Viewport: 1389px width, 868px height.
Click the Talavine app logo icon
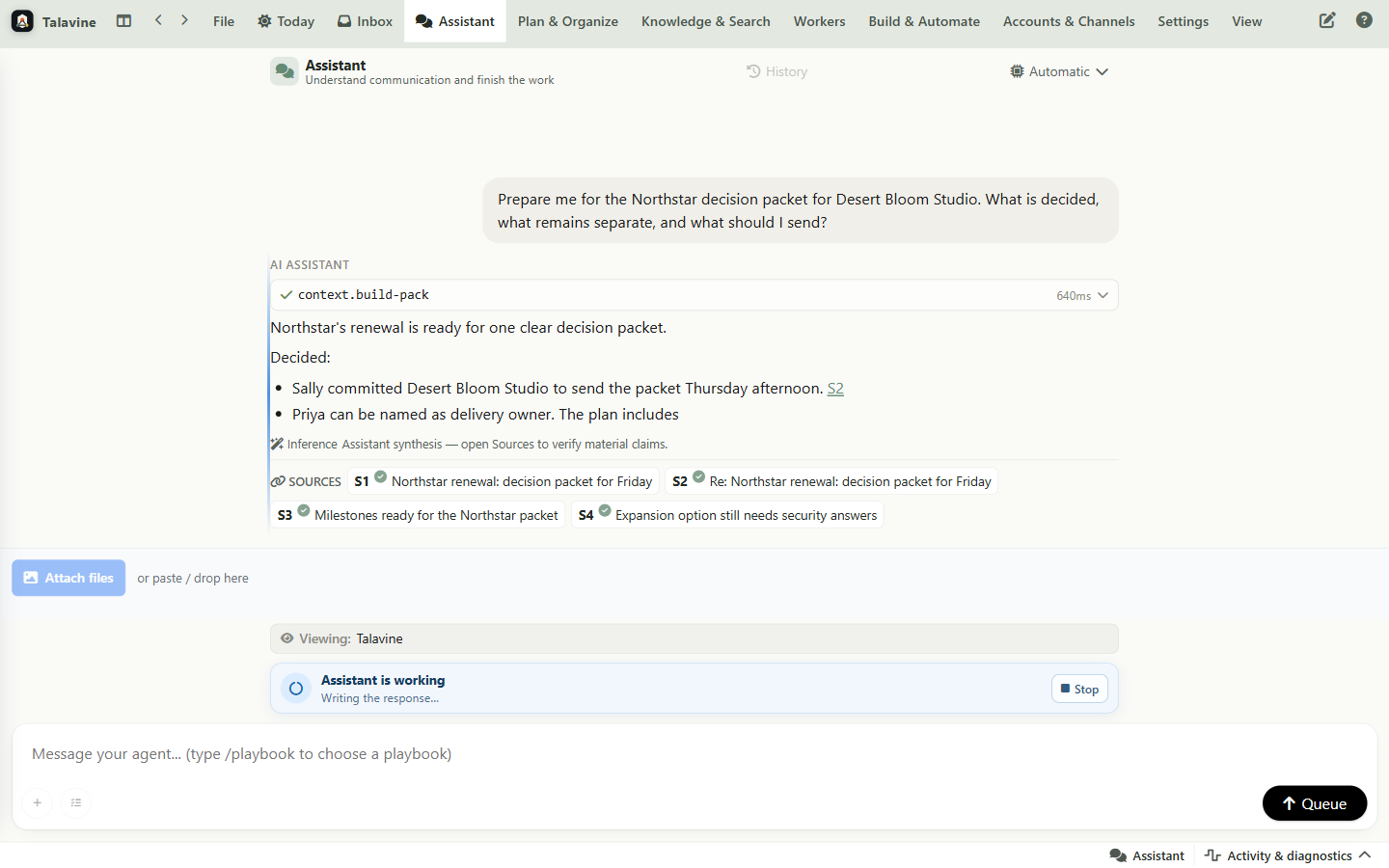pos(22,21)
